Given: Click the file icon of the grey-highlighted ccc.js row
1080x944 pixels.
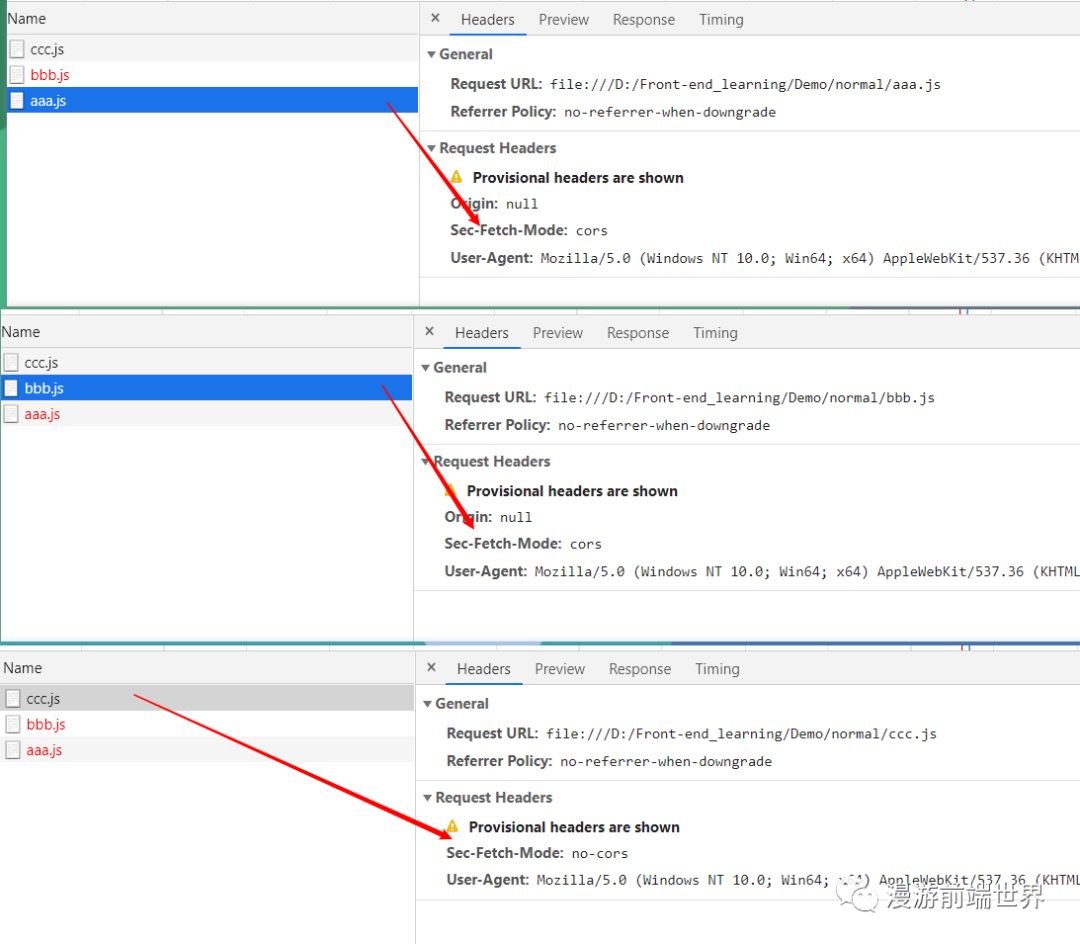Looking at the screenshot, I should 12,699.
